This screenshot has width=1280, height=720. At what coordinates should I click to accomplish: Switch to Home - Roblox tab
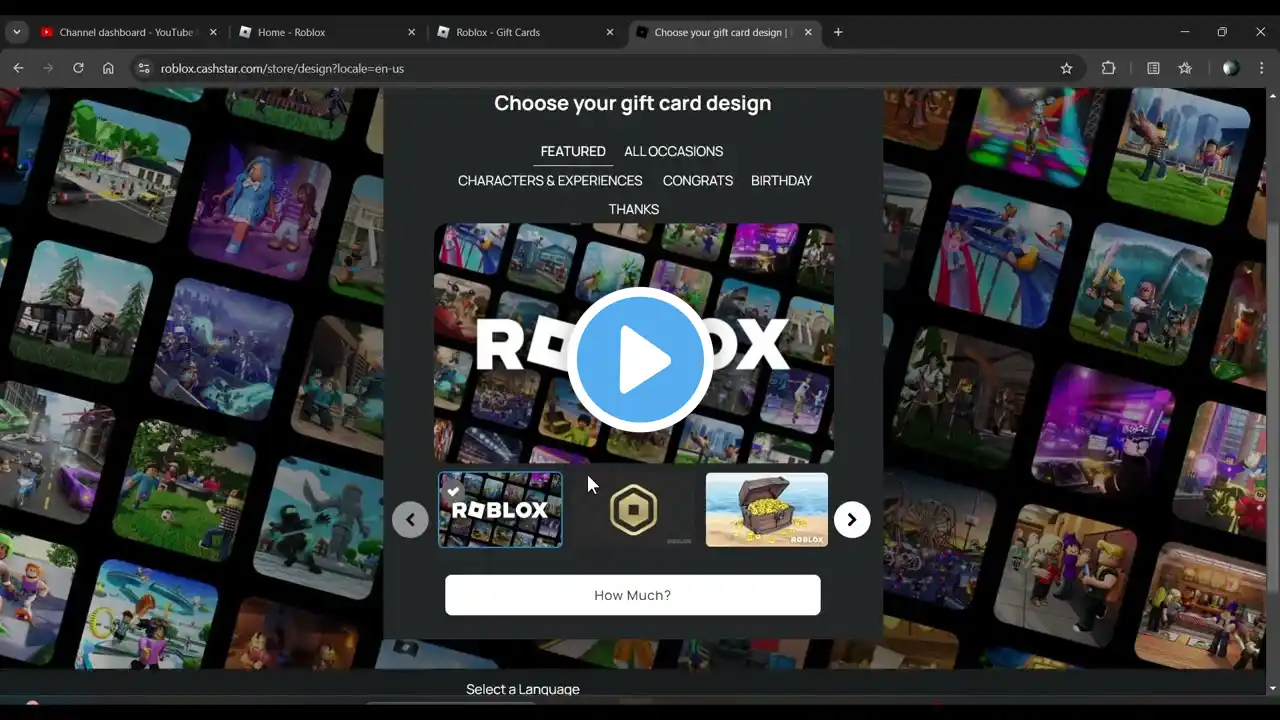[326, 32]
